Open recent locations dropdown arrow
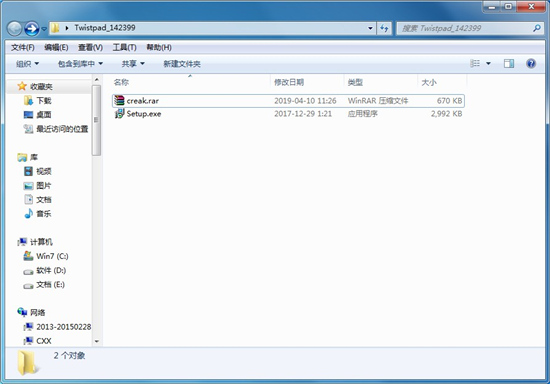Screen dimensions: 550x384 [x=44, y=29]
